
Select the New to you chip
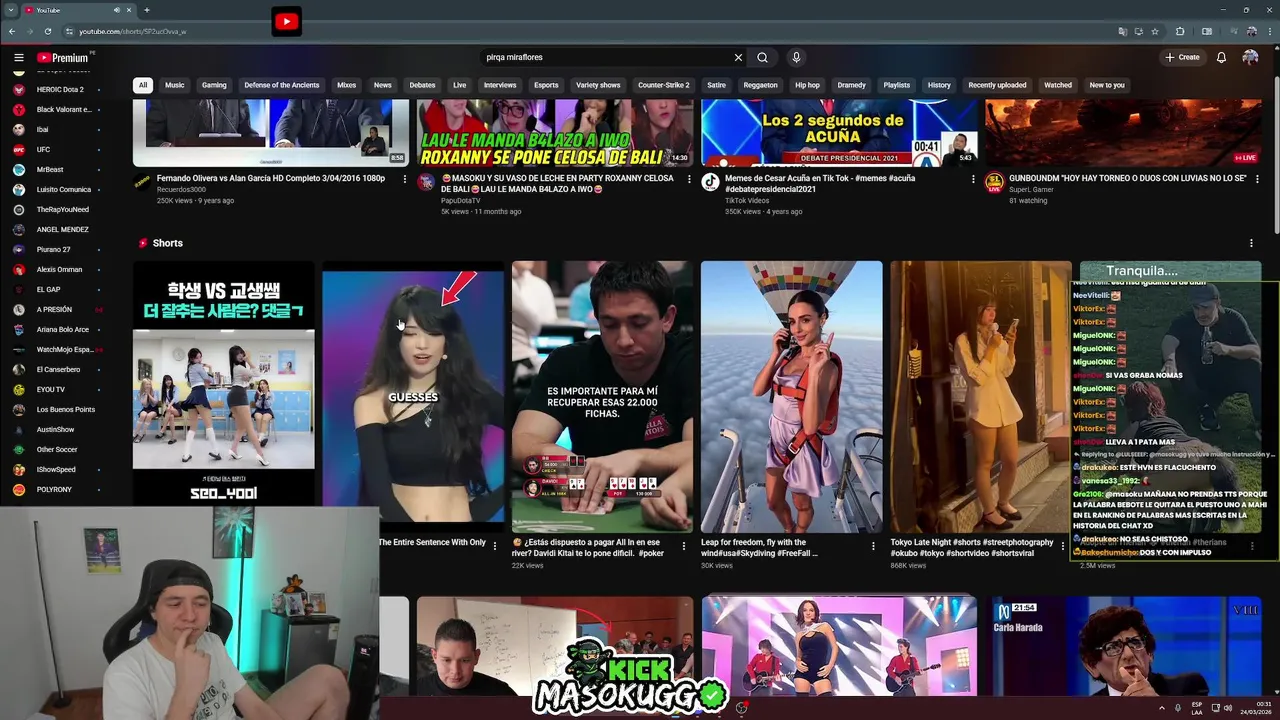point(1107,85)
